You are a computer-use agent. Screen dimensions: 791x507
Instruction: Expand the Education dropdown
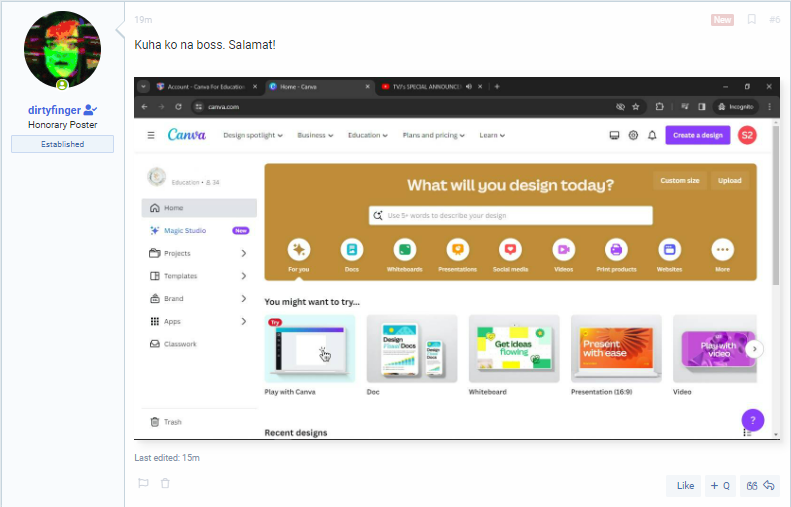(368, 135)
